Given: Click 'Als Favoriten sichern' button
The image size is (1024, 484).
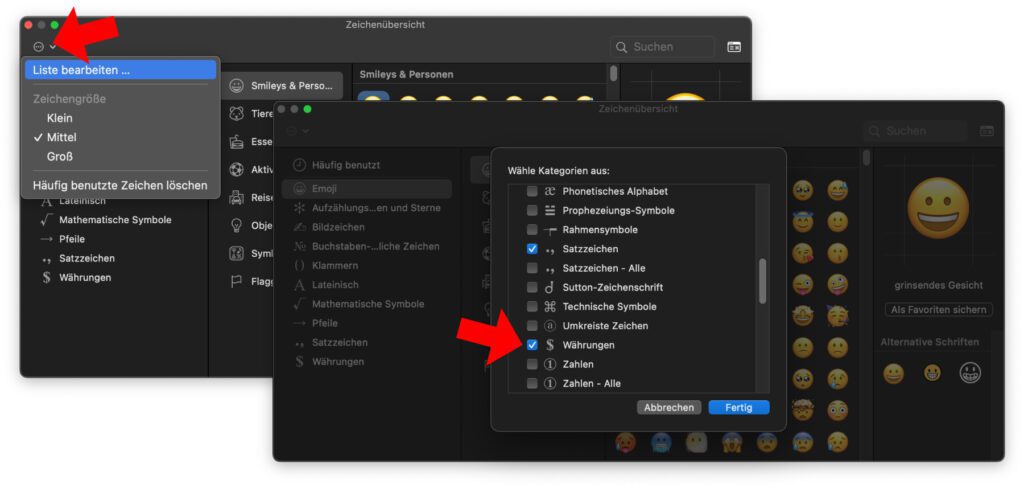Looking at the screenshot, I should (x=938, y=310).
